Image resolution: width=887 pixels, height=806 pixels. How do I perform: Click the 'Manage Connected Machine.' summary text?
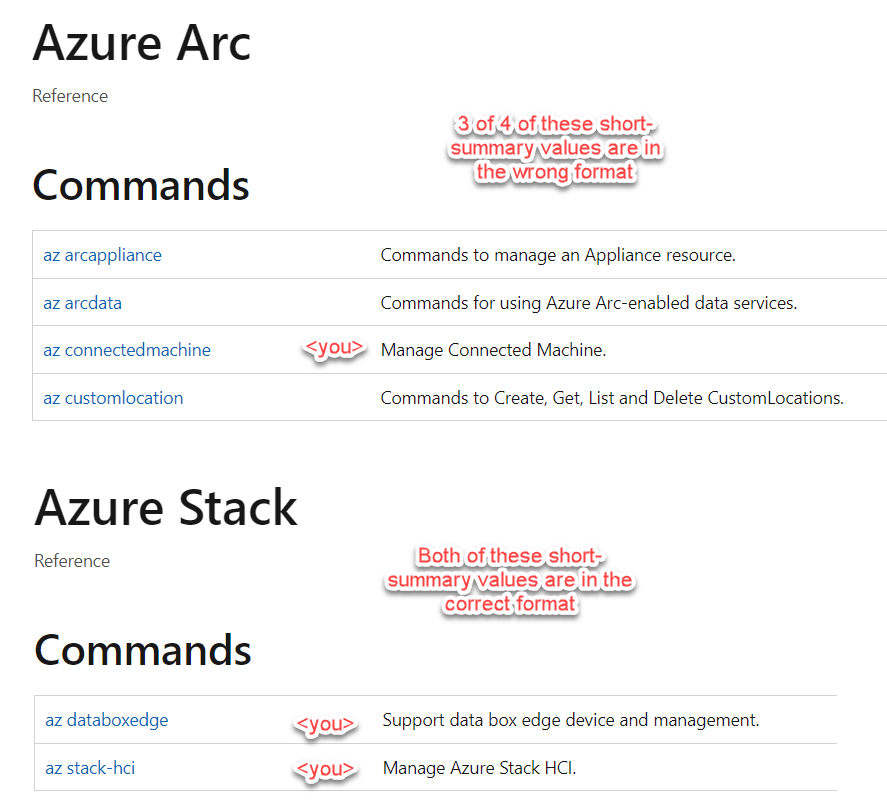pyautogui.click(x=493, y=350)
